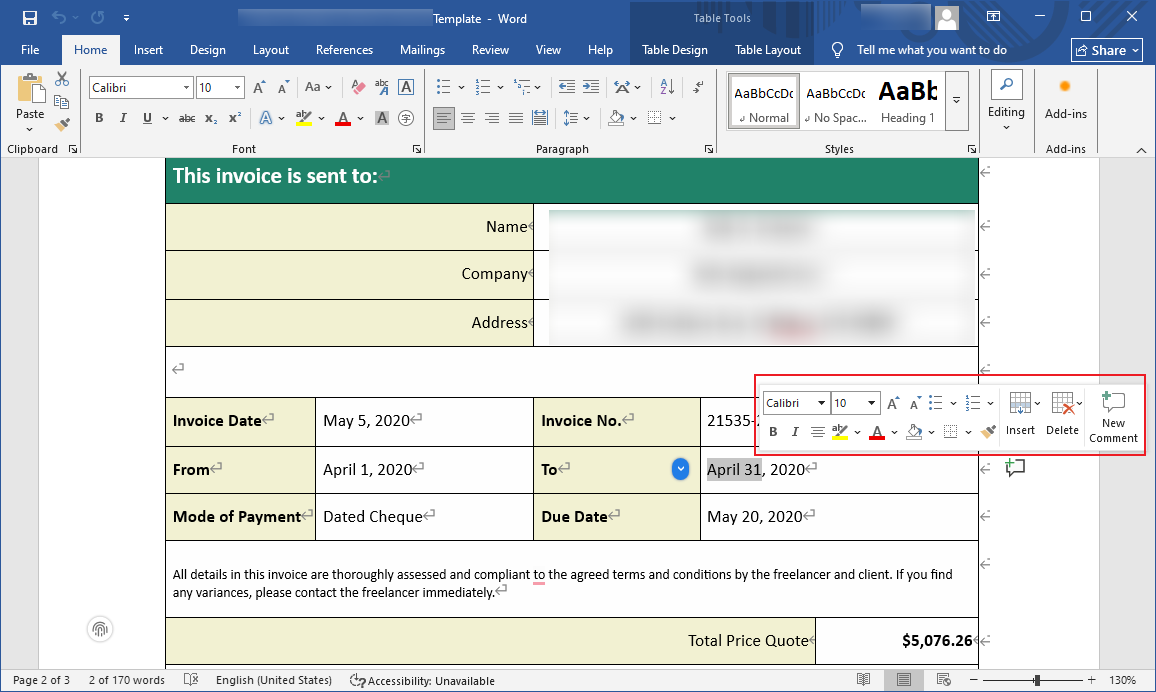This screenshot has height=692, width=1156.
Task: Toggle Underline in the Font group
Action: (146, 118)
